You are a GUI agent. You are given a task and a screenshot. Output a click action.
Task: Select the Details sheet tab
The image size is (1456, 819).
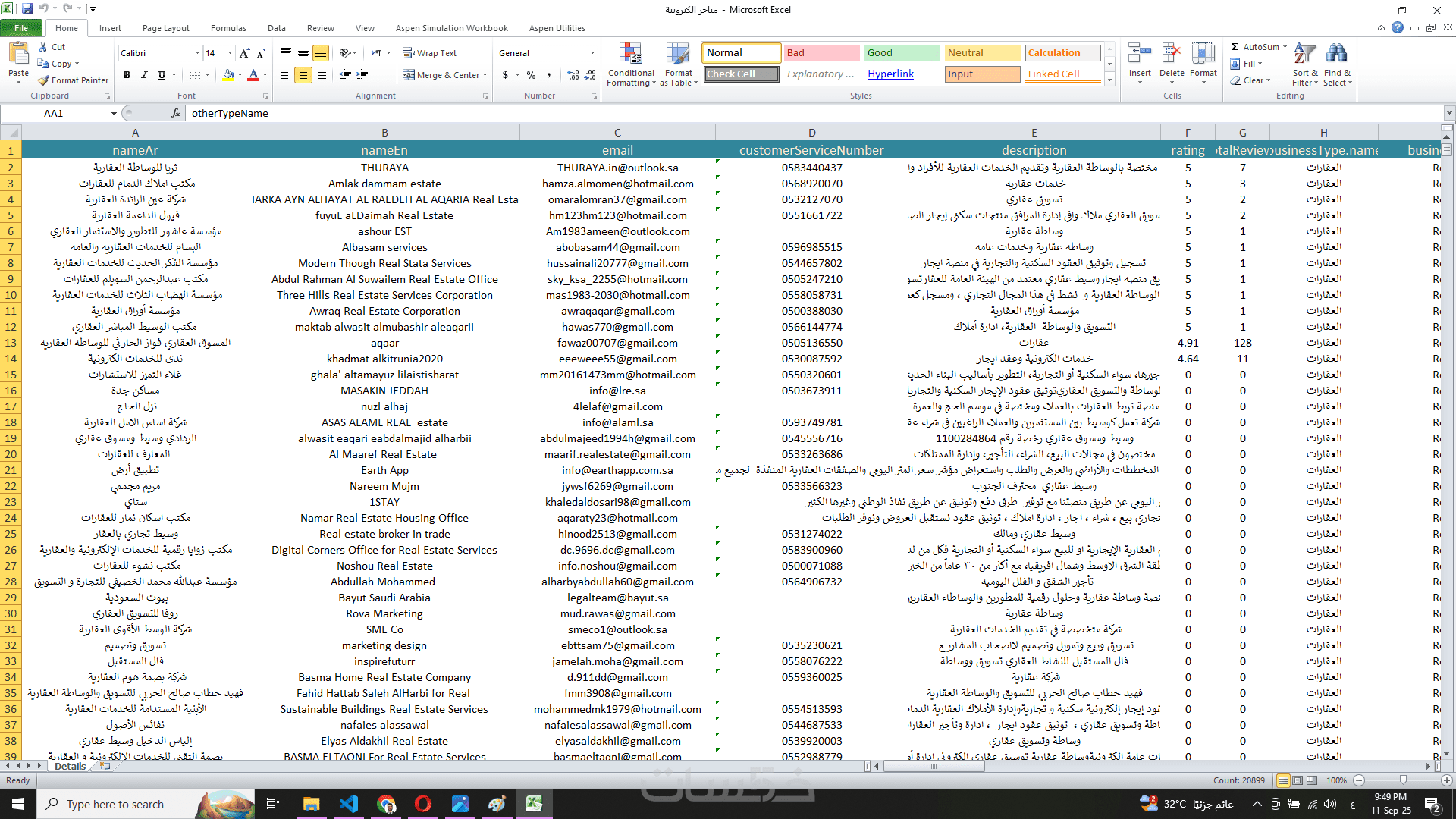[x=71, y=766]
